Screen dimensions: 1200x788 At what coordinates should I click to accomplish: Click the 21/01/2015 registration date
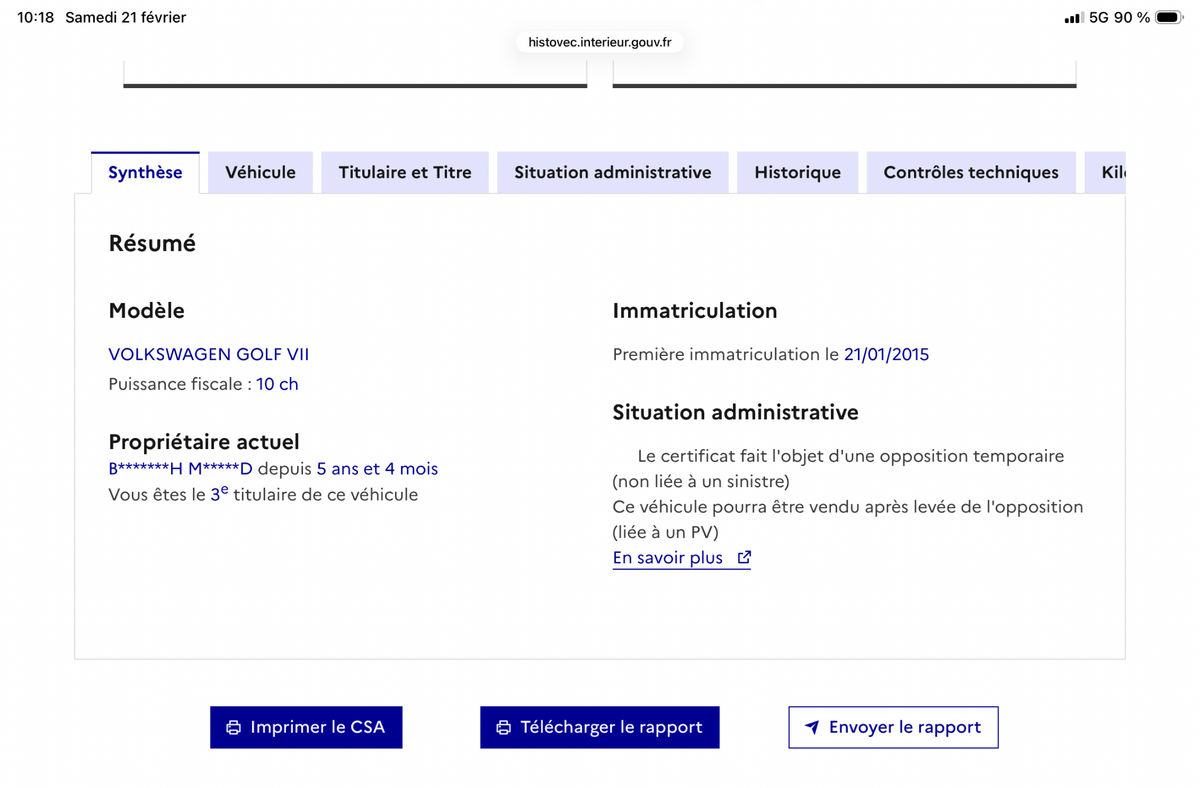886,354
